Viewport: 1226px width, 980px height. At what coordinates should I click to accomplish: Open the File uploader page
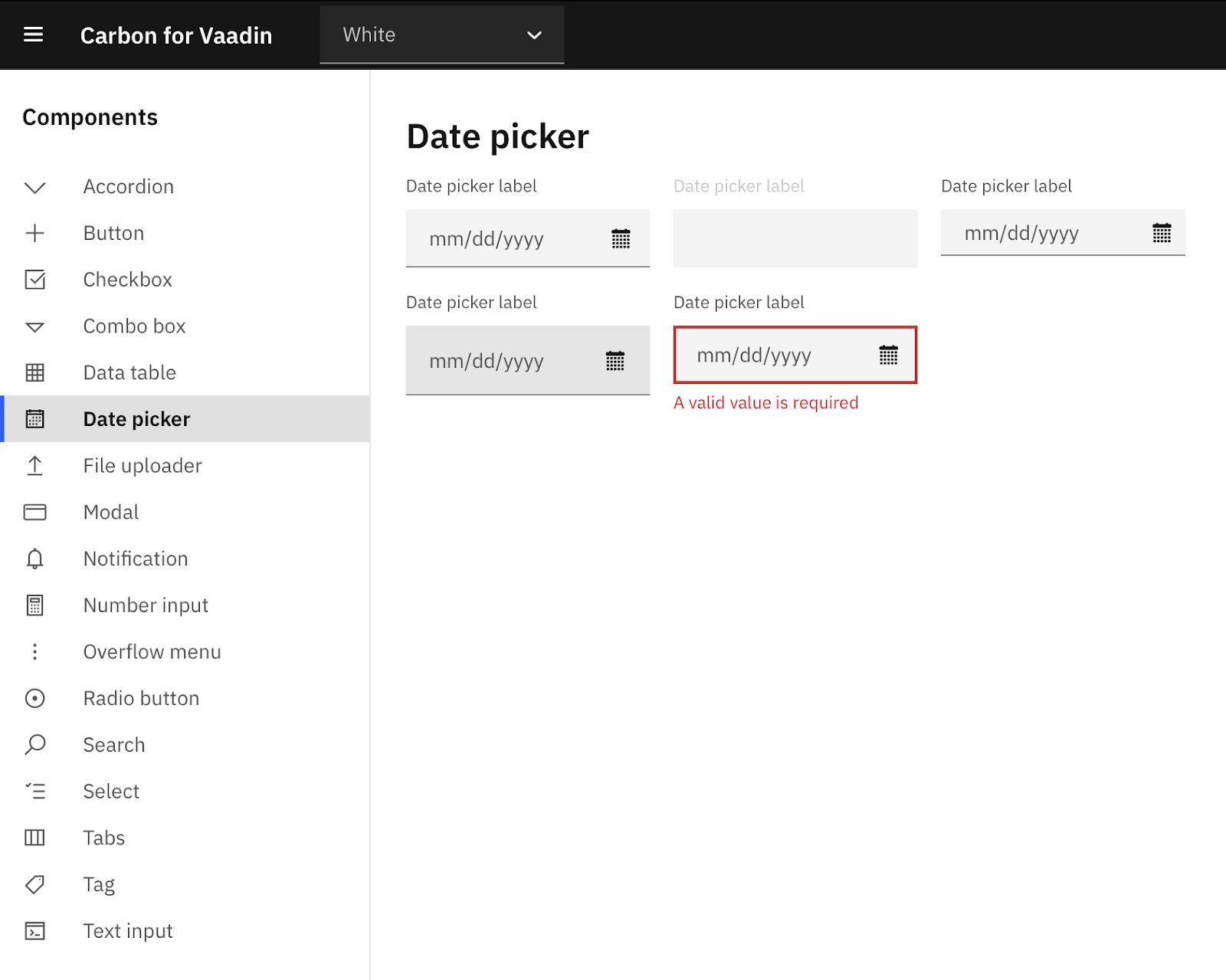[143, 466]
